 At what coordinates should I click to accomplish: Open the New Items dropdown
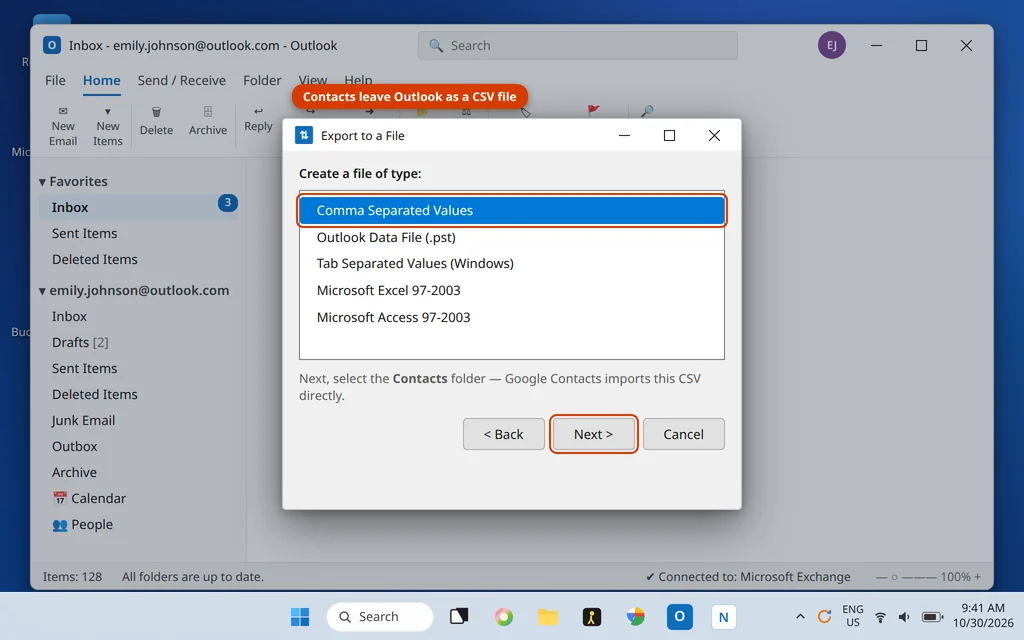pos(107,125)
